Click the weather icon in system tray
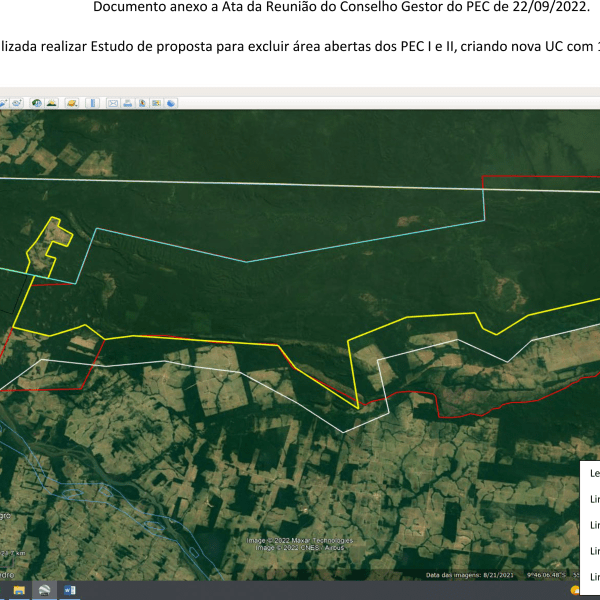600x600 pixels. (576, 590)
